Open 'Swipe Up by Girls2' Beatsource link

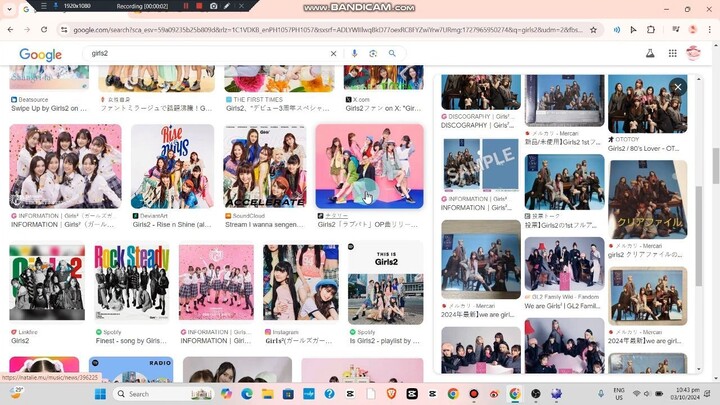coord(49,108)
